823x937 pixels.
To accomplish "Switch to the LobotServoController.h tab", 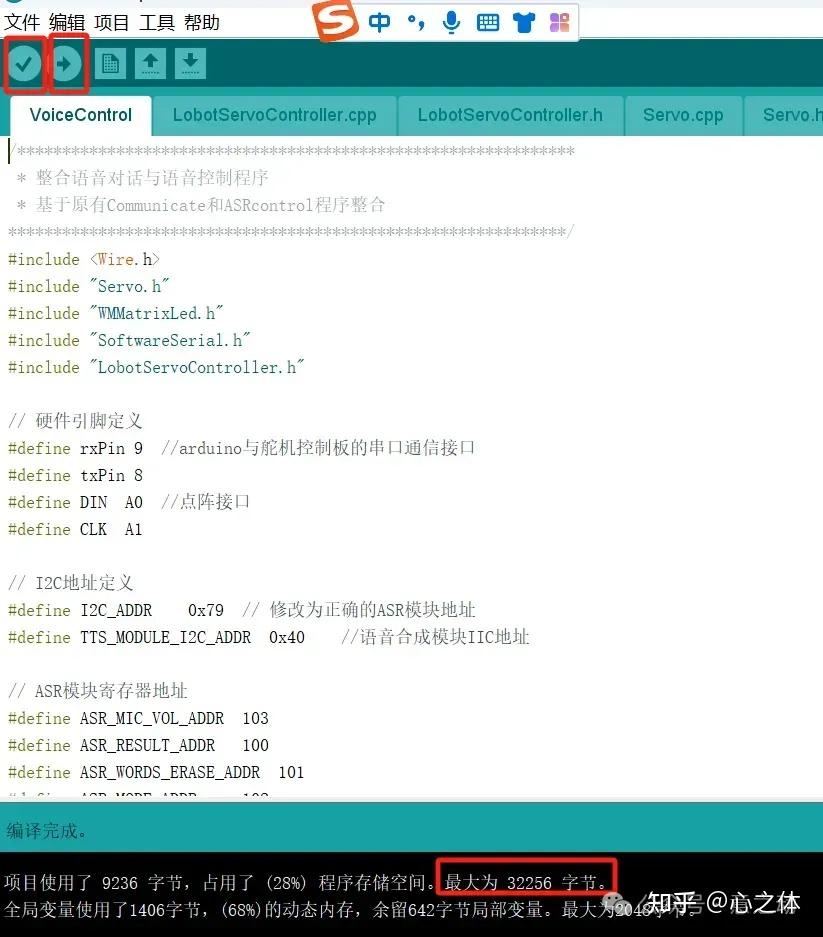I will point(510,115).
